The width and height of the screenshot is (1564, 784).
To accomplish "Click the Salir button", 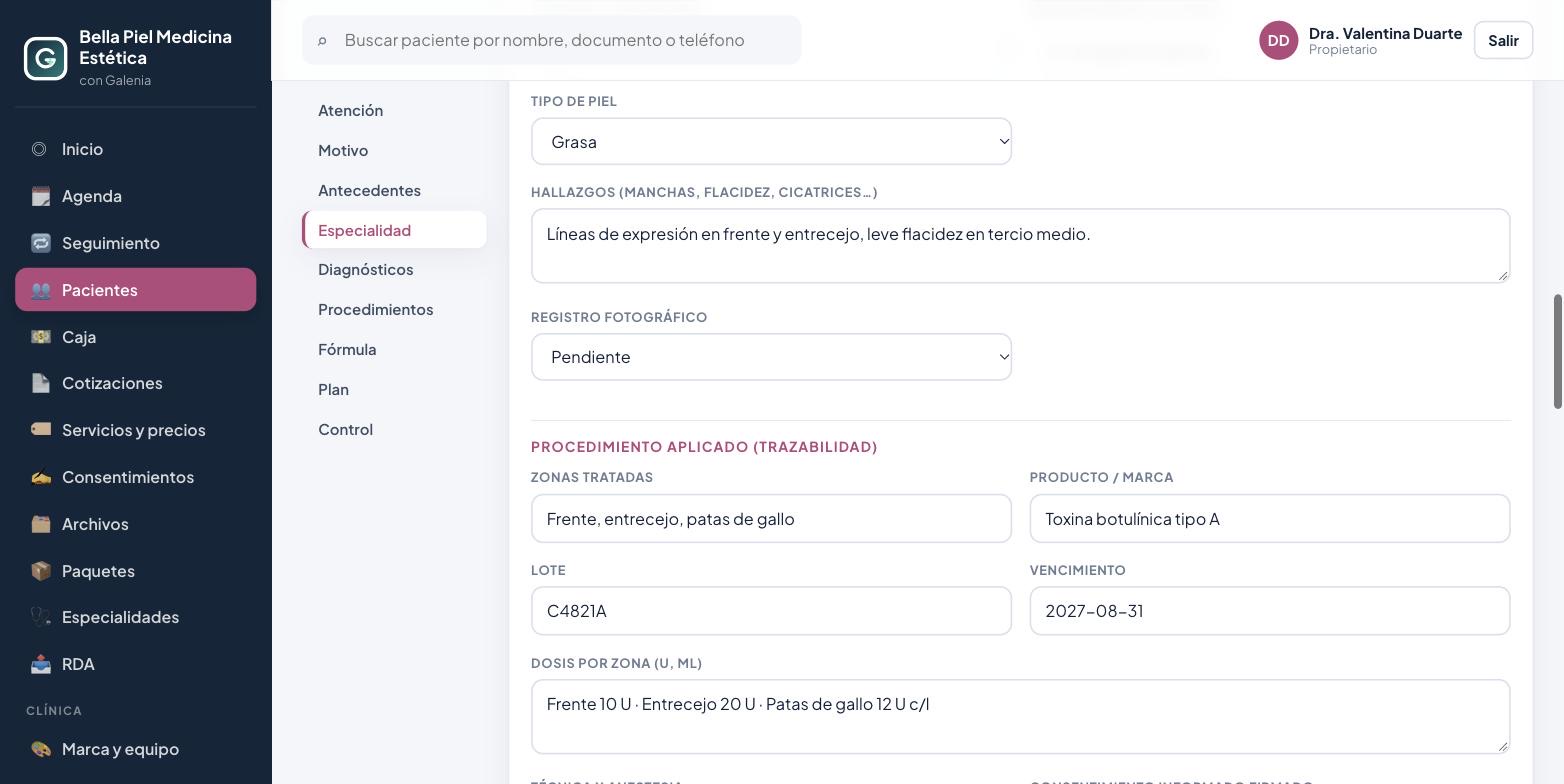I will tap(1503, 40).
